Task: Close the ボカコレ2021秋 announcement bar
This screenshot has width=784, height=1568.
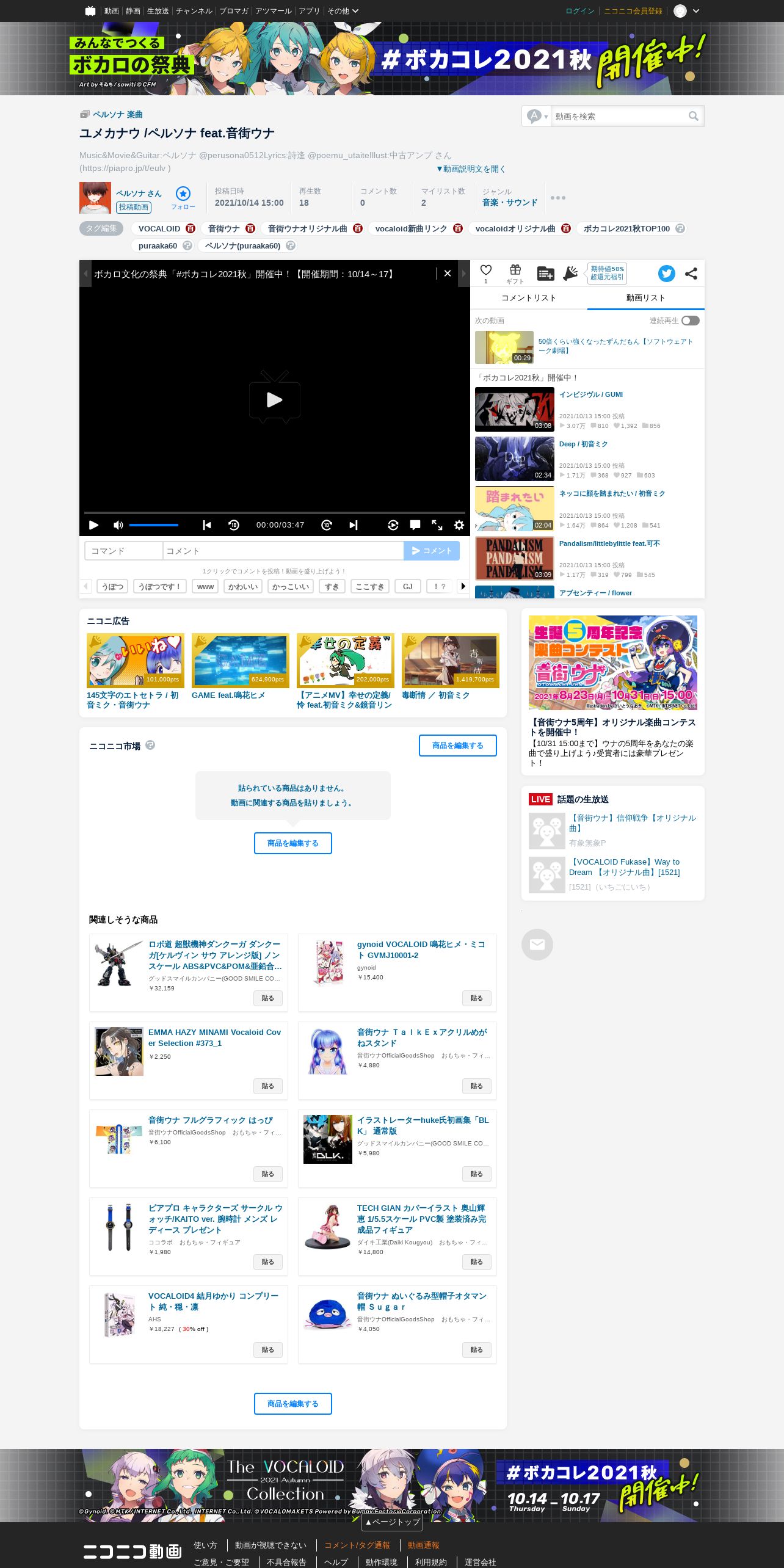Action: [448, 274]
